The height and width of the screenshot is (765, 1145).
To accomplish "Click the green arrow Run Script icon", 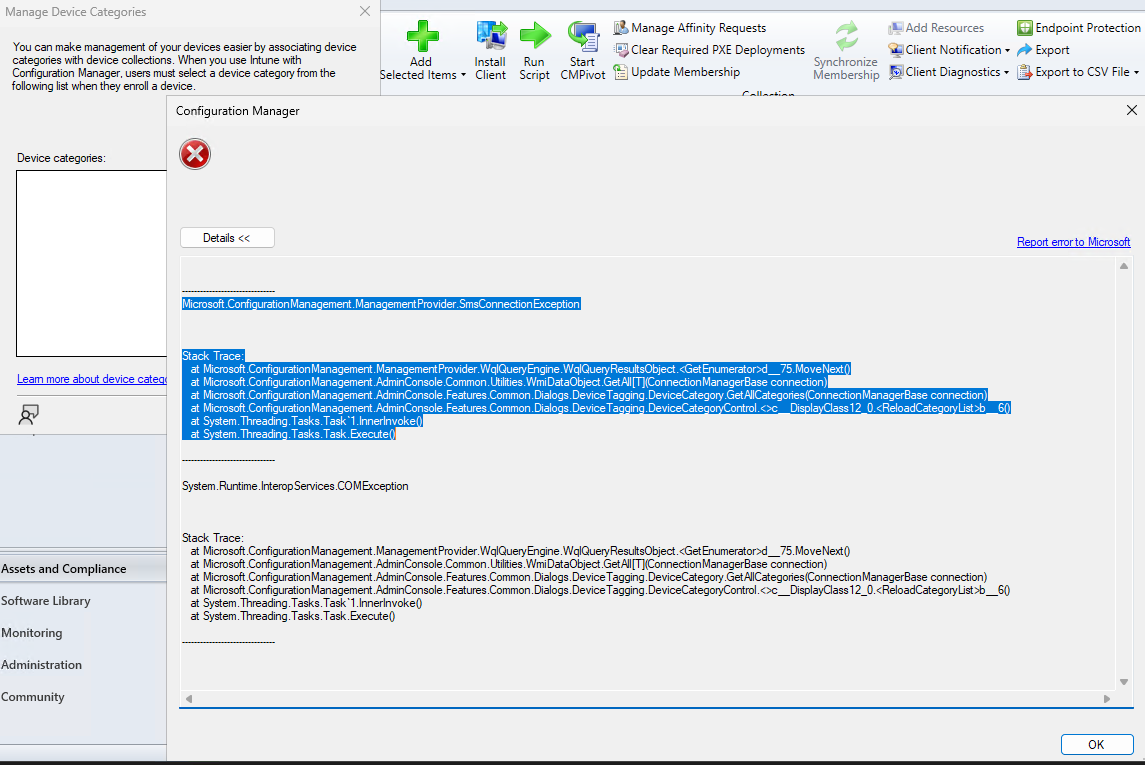I will click(x=535, y=35).
